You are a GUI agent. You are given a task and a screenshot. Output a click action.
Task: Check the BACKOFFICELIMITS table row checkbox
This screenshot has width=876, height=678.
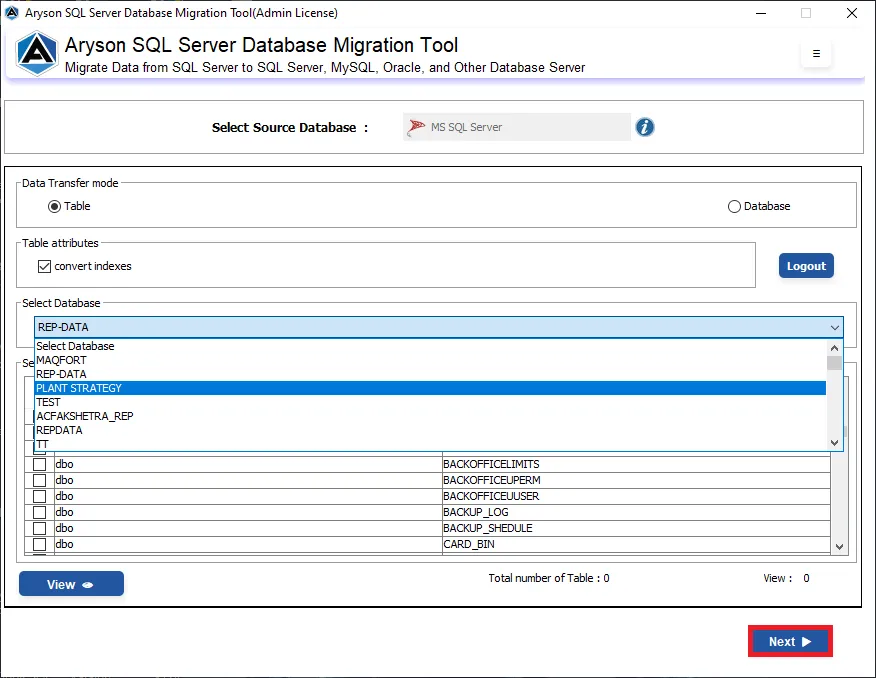click(40, 464)
